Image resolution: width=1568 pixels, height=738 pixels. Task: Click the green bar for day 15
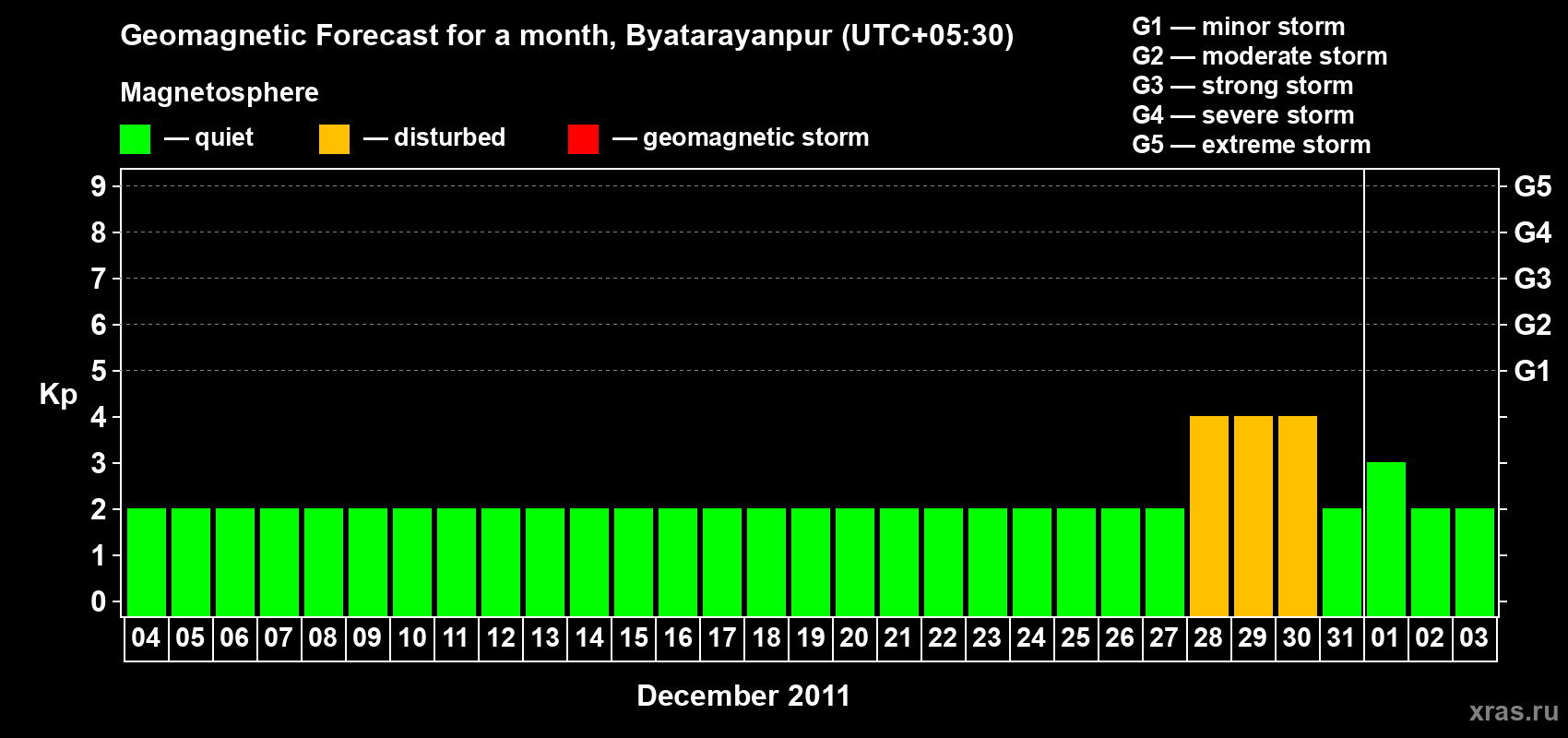[x=634, y=562]
